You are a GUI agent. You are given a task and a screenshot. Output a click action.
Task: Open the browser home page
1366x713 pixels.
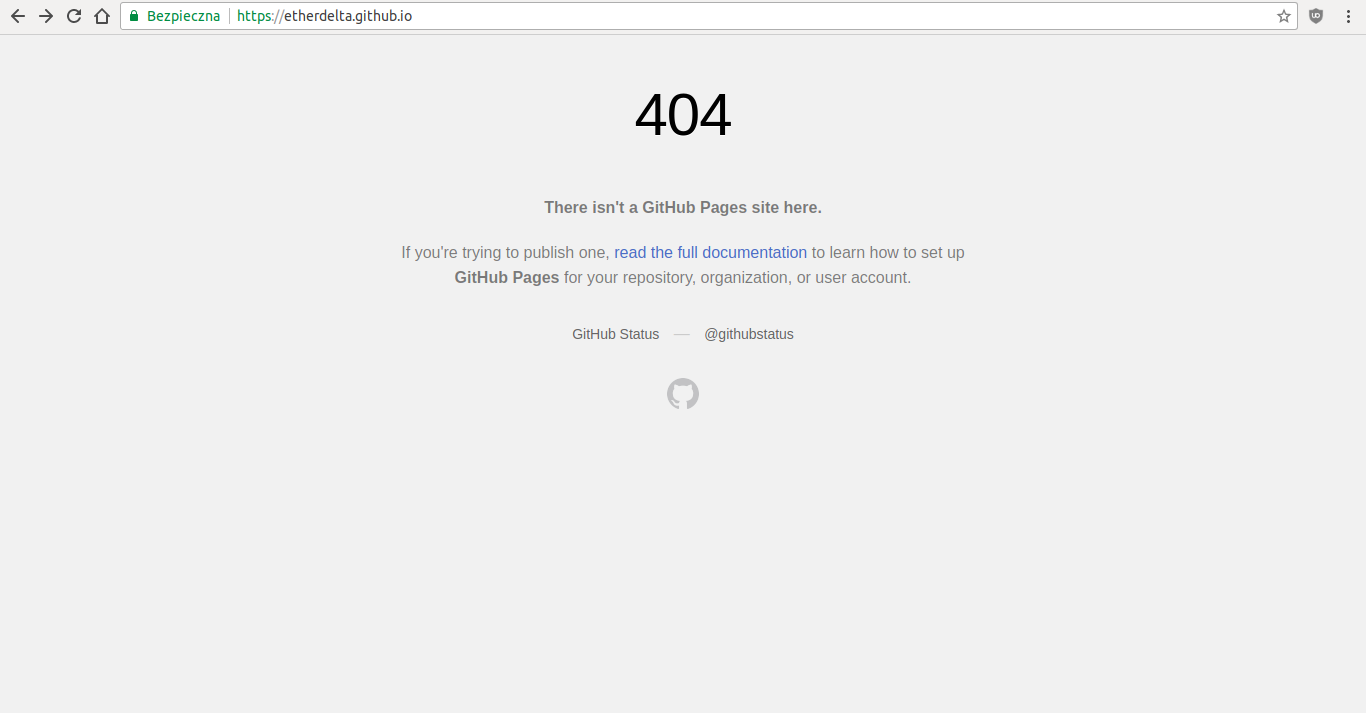tap(102, 16)
